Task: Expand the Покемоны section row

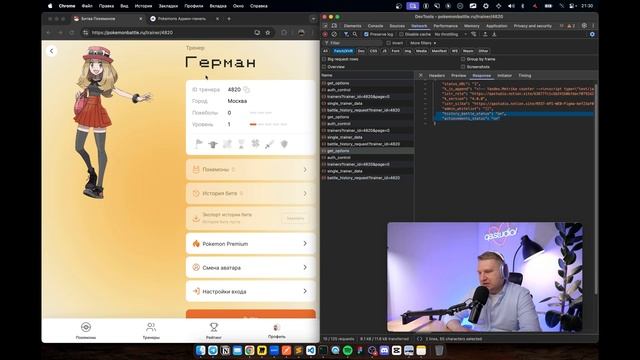Action: coord(251,169)
